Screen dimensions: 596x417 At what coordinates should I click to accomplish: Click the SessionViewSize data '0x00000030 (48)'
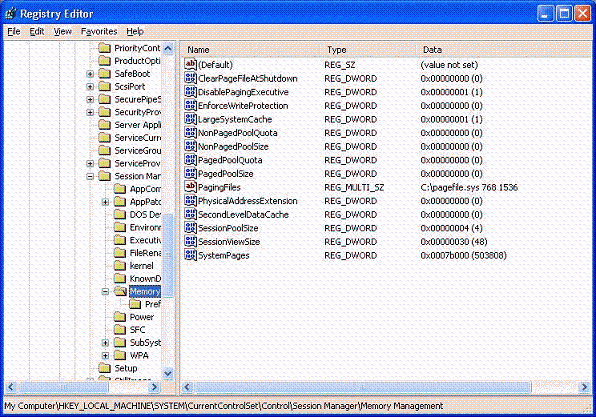(x=453, y=241)
